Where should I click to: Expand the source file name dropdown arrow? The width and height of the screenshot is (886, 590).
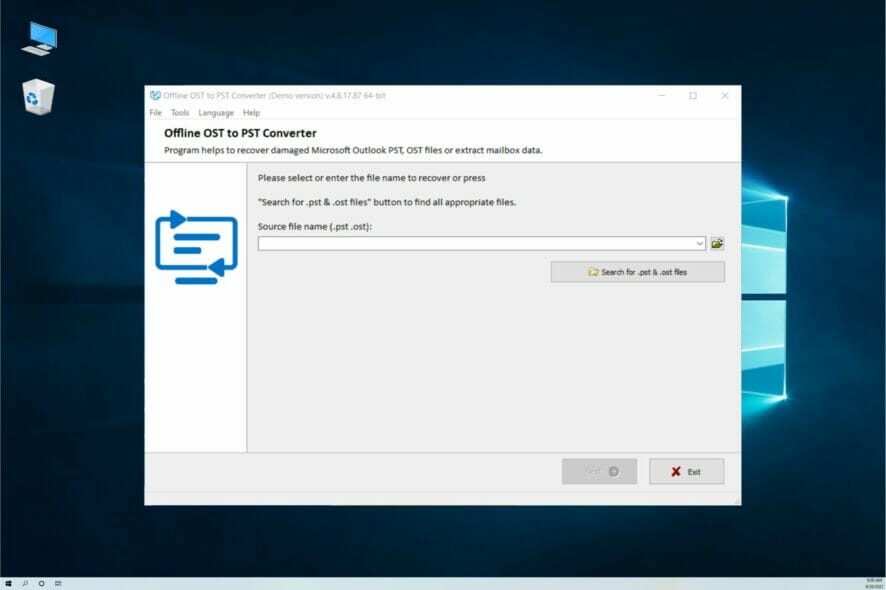click(700, 244)
